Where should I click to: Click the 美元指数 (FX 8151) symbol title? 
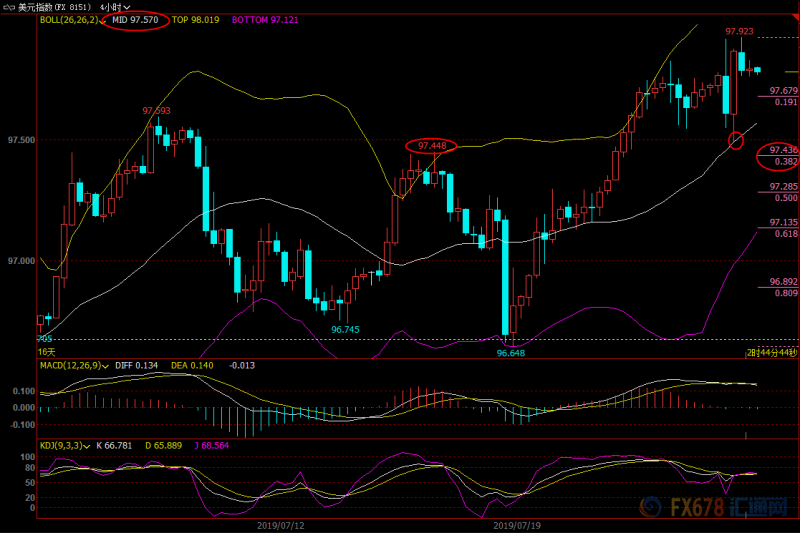click(55, 7)
